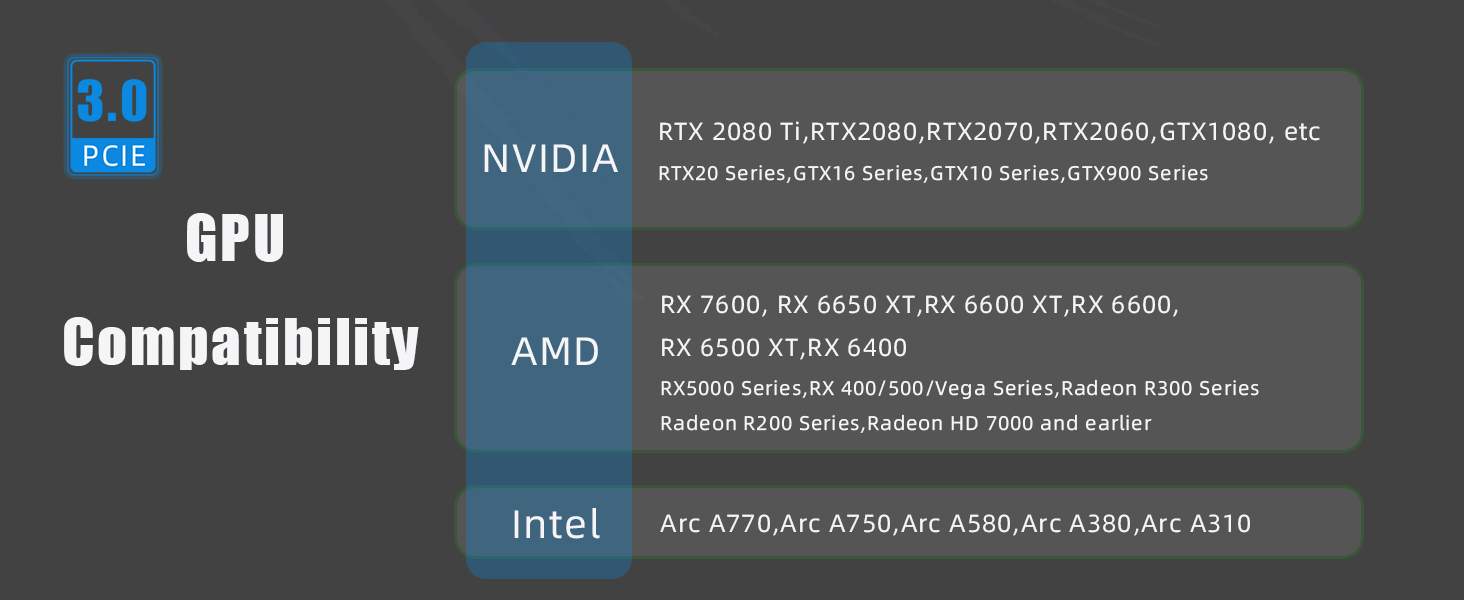Select the AMD brand label
Screen dimensions: 1464x600
556,352
